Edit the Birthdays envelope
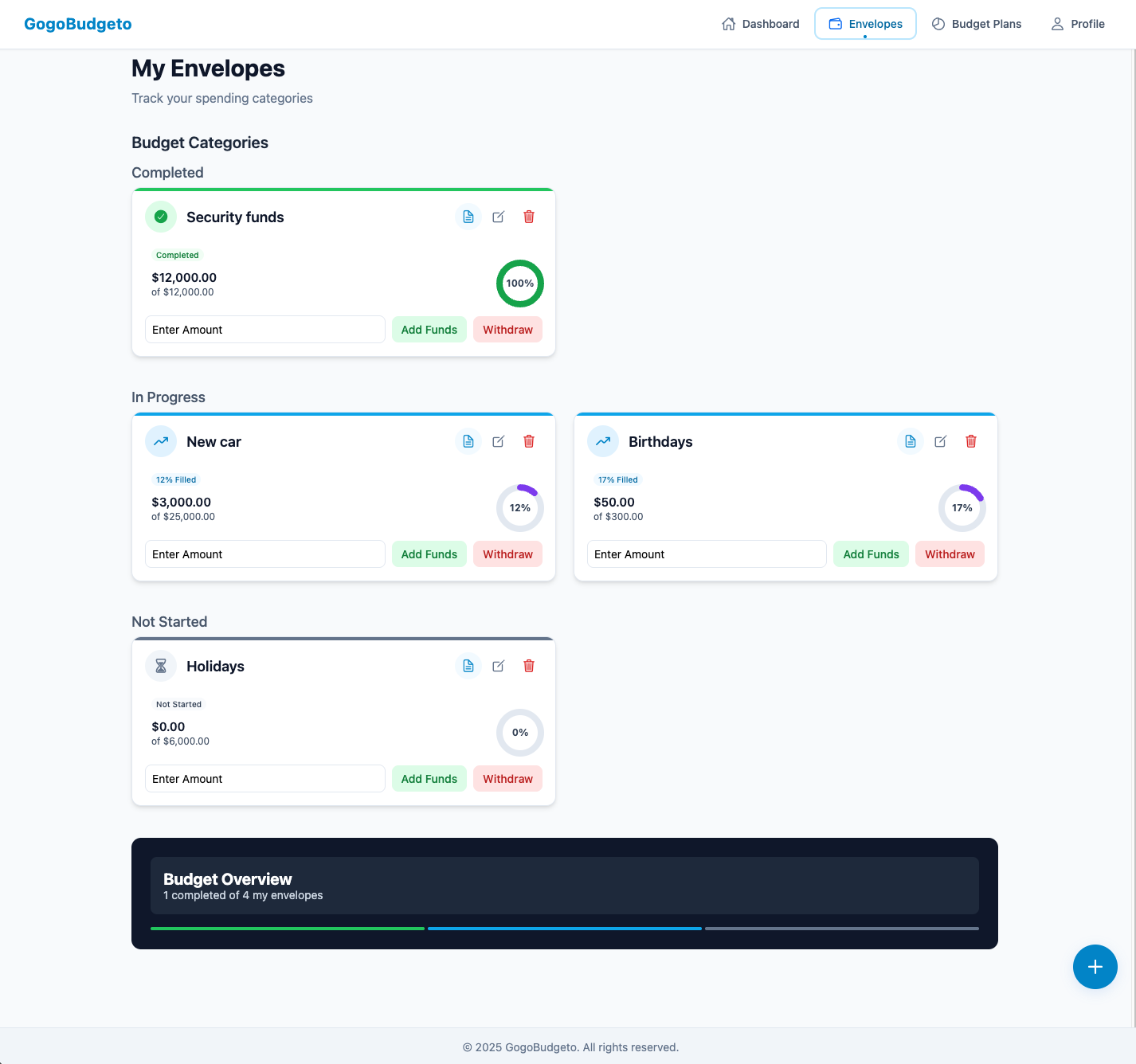 point(941,441)
